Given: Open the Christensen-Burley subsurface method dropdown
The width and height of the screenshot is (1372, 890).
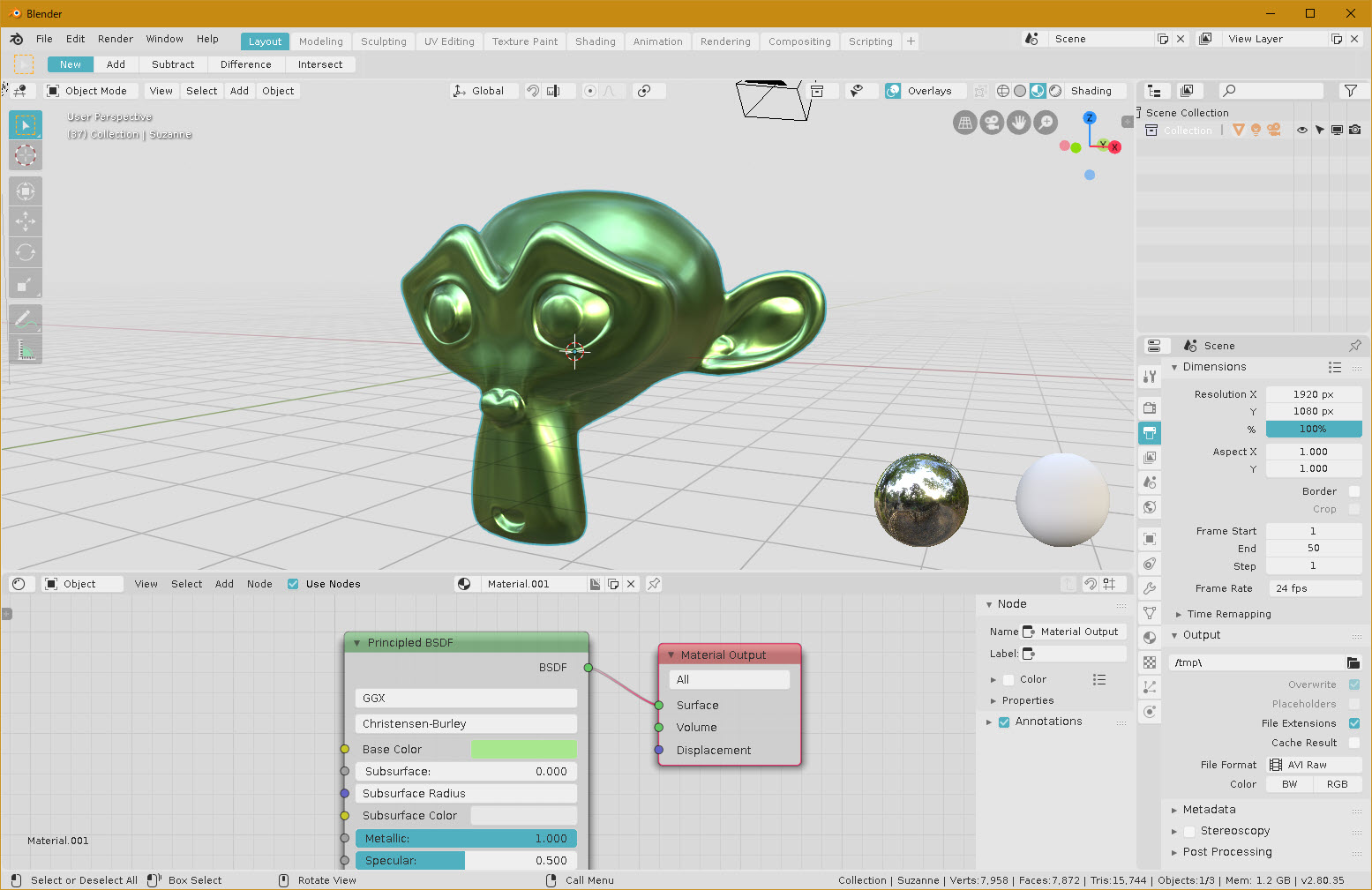Looking at the screenshot, I should [x=466, y=723].
